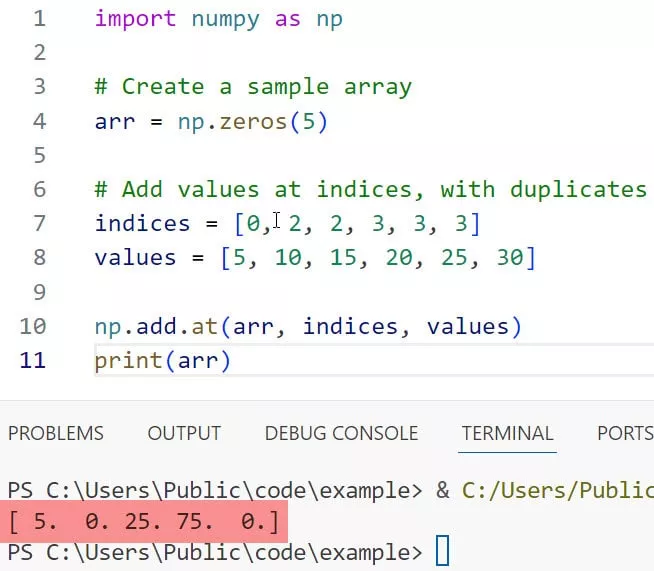Click line number 7 in the gutter
The image size is (654, 571).
(38, 223)
